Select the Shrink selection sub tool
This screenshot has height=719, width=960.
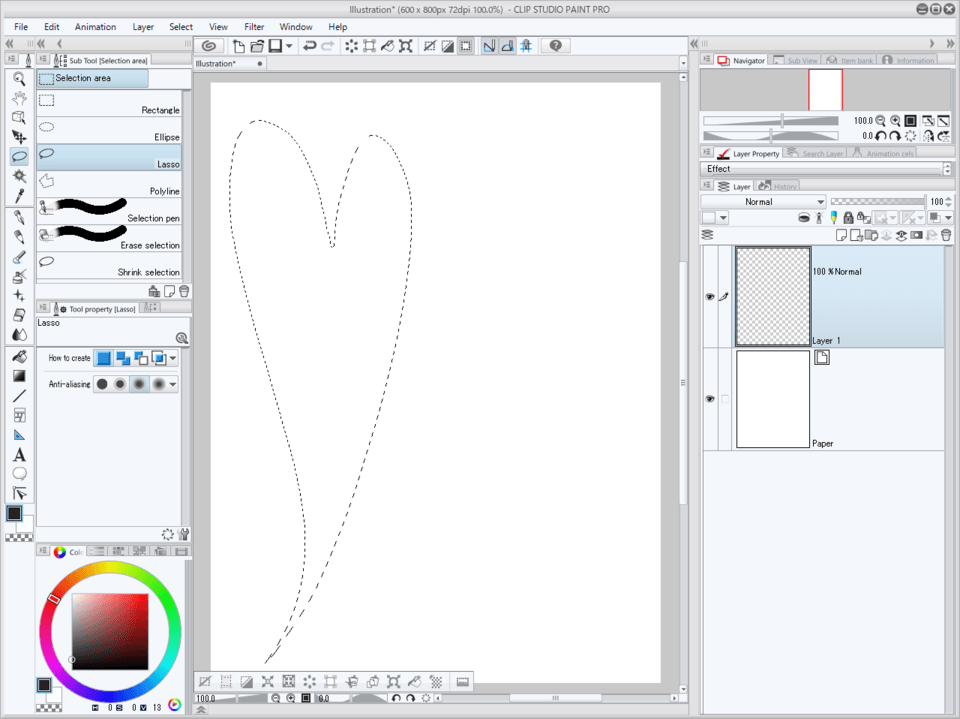(x=109, y=264)
